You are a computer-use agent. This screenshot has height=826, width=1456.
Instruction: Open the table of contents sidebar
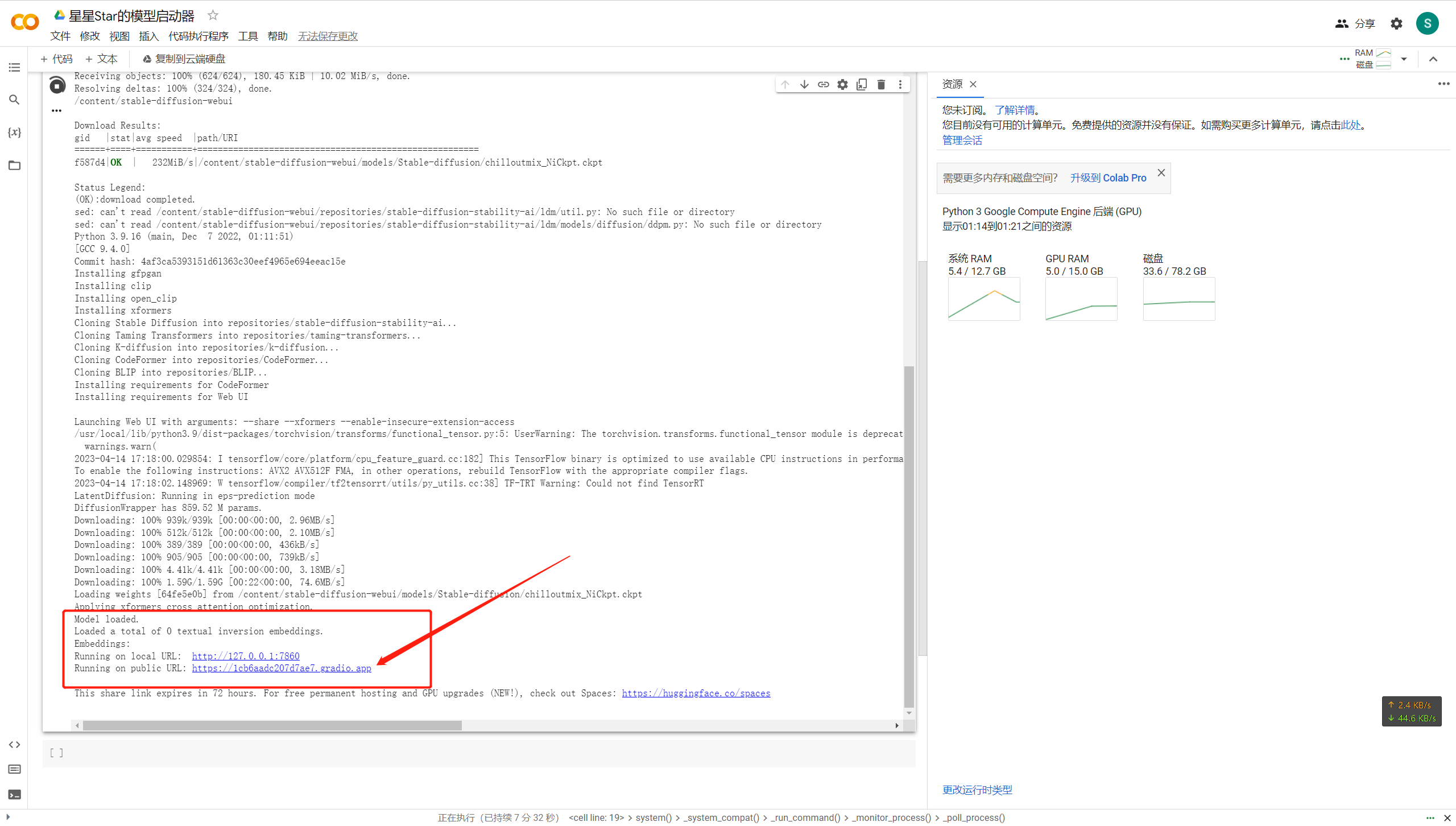14,67
